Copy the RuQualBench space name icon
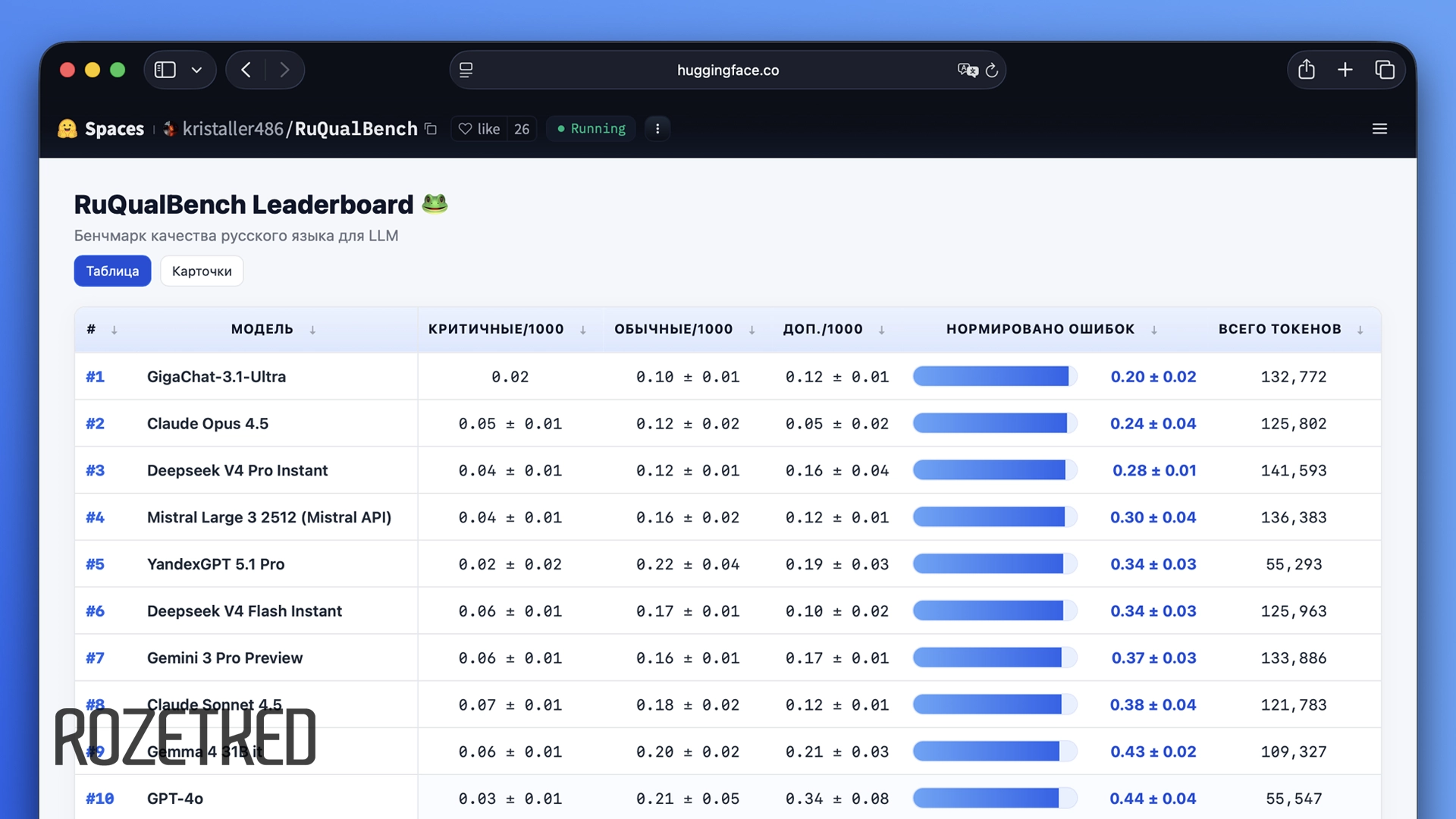Viewport: 1456px width, 819px height. click(x=431, y=129)
